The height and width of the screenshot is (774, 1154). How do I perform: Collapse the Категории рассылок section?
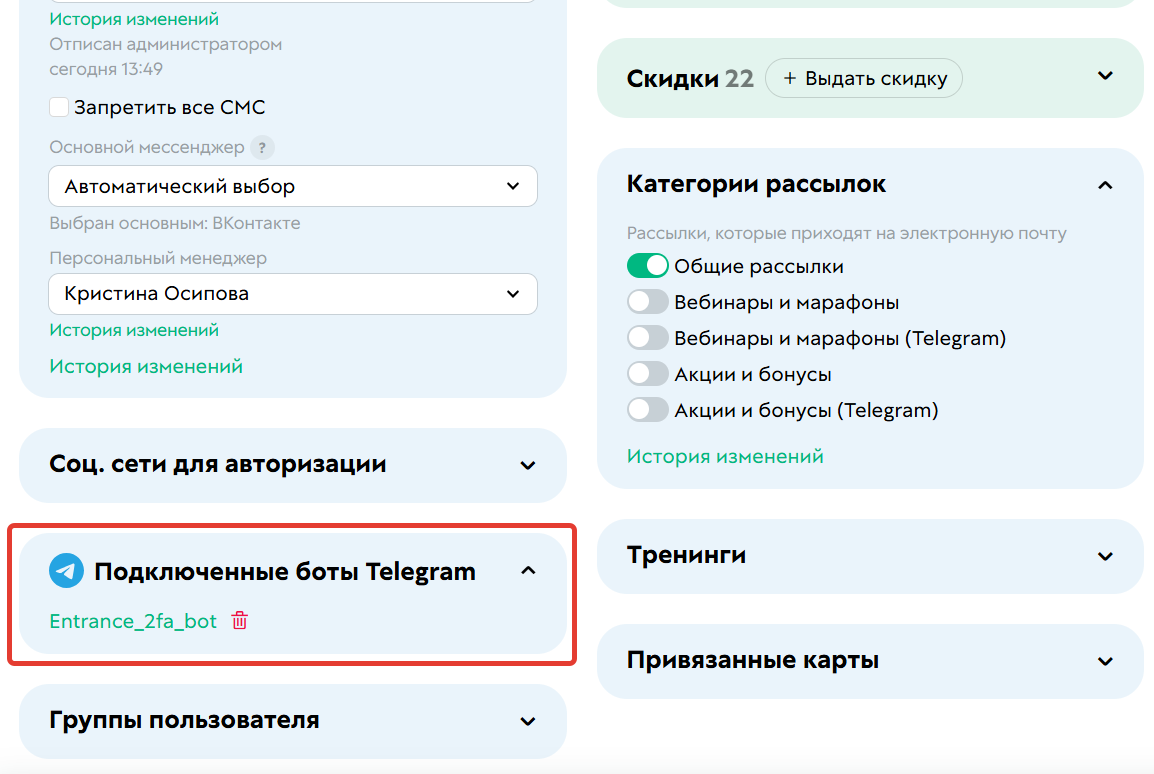point(1105,184)
